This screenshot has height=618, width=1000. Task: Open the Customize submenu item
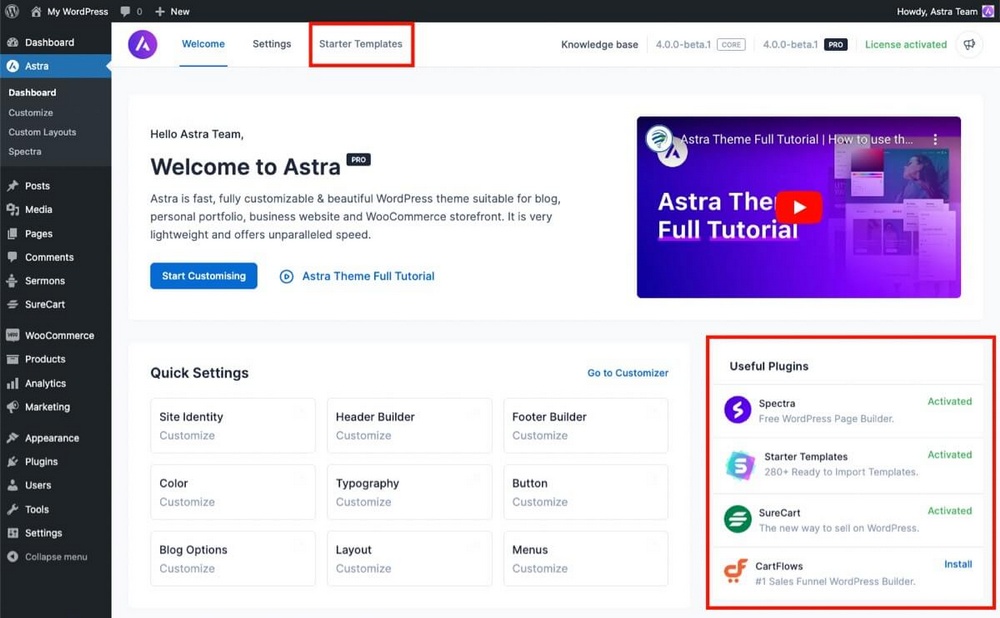coord(31,112)
